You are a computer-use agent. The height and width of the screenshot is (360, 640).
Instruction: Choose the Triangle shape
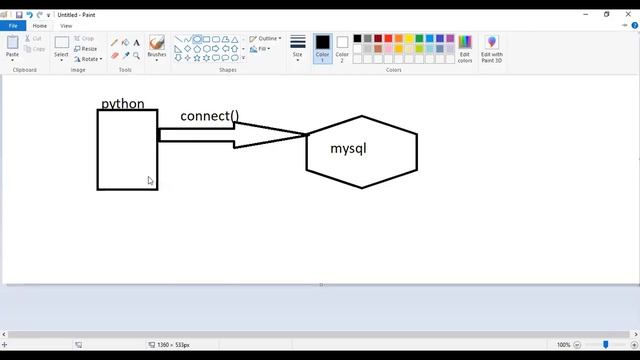pyautogui.click(x=235, y=40)
